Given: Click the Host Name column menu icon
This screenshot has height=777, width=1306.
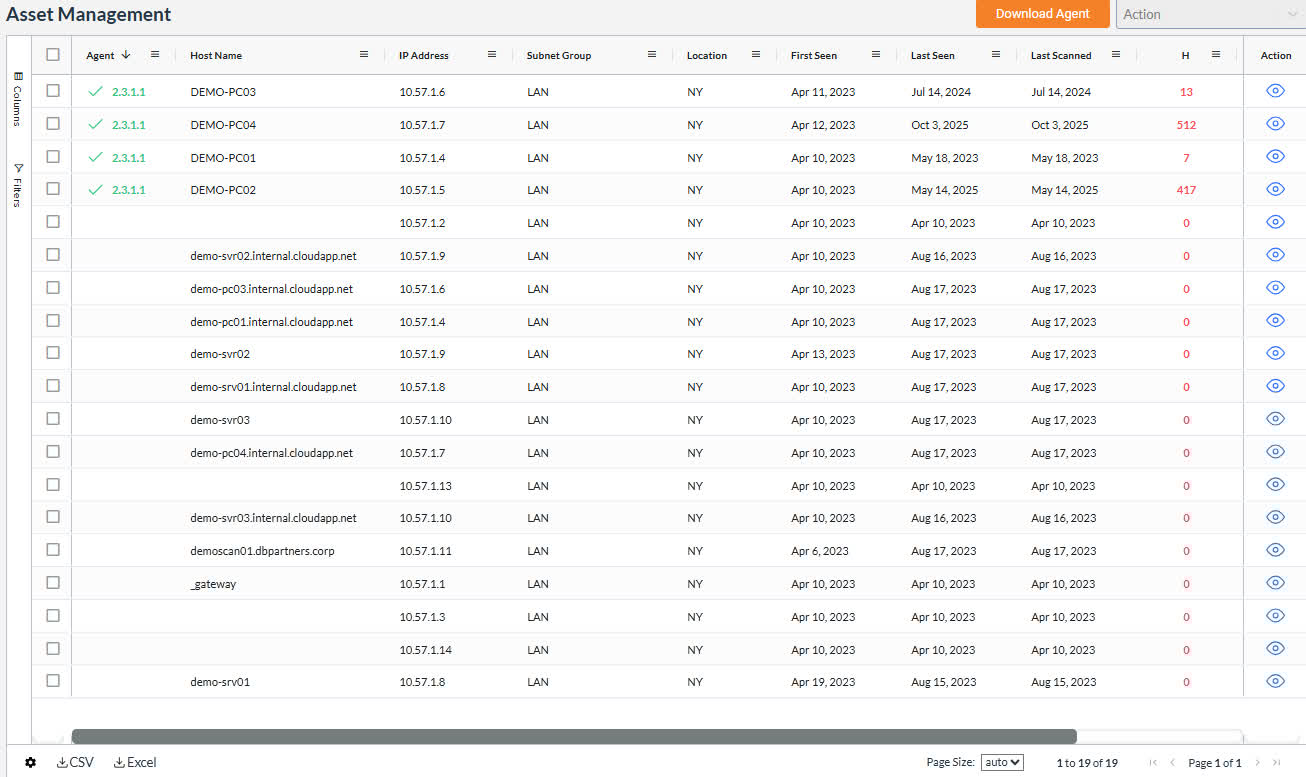Looking at the screenshot, I should (364, 55).
